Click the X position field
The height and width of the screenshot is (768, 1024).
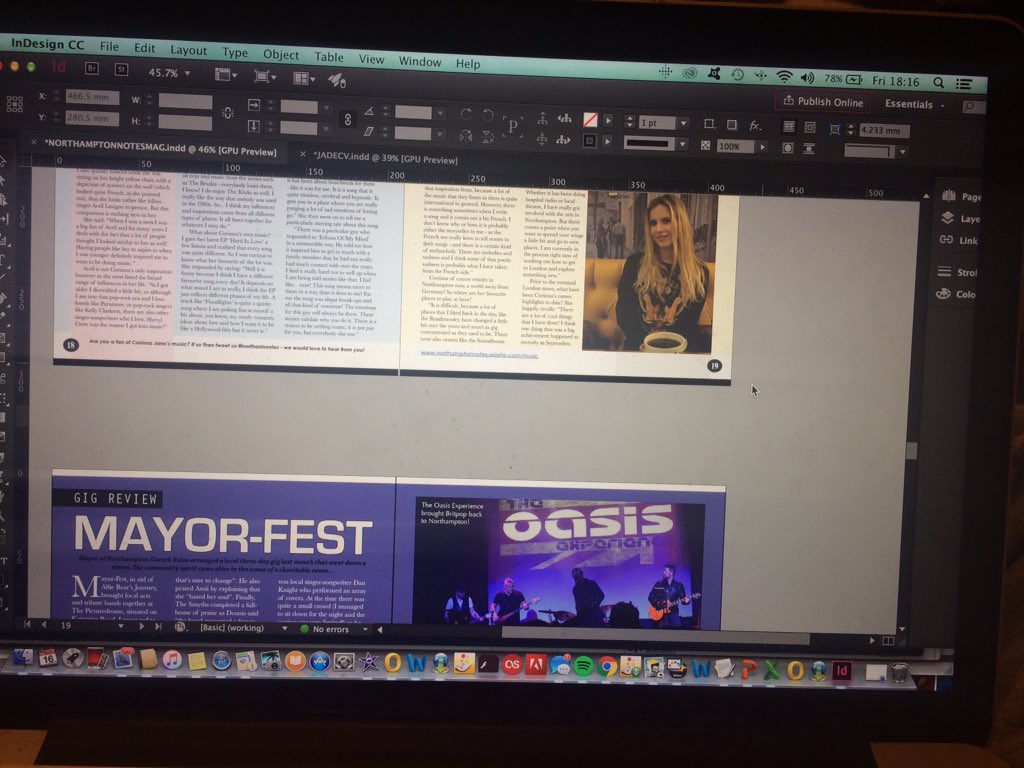click(92, 97)
